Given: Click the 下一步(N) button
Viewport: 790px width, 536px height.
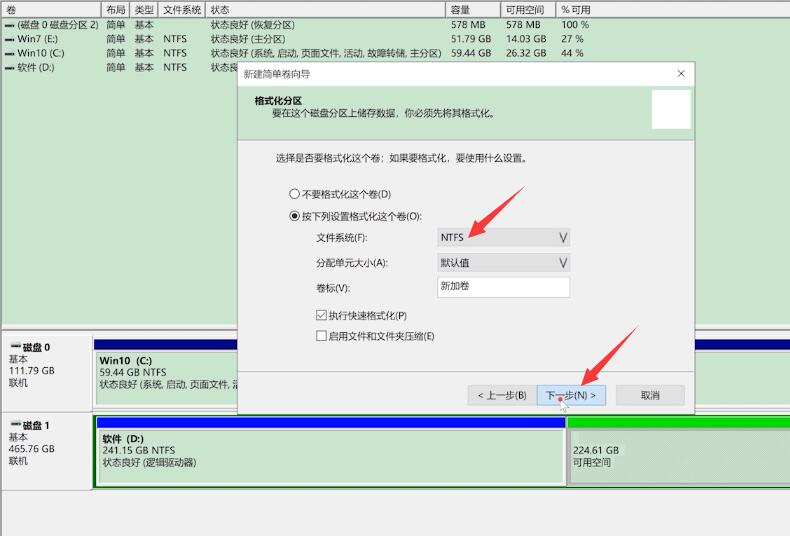Looking at the screenshot, I should [x=571, y=395].
